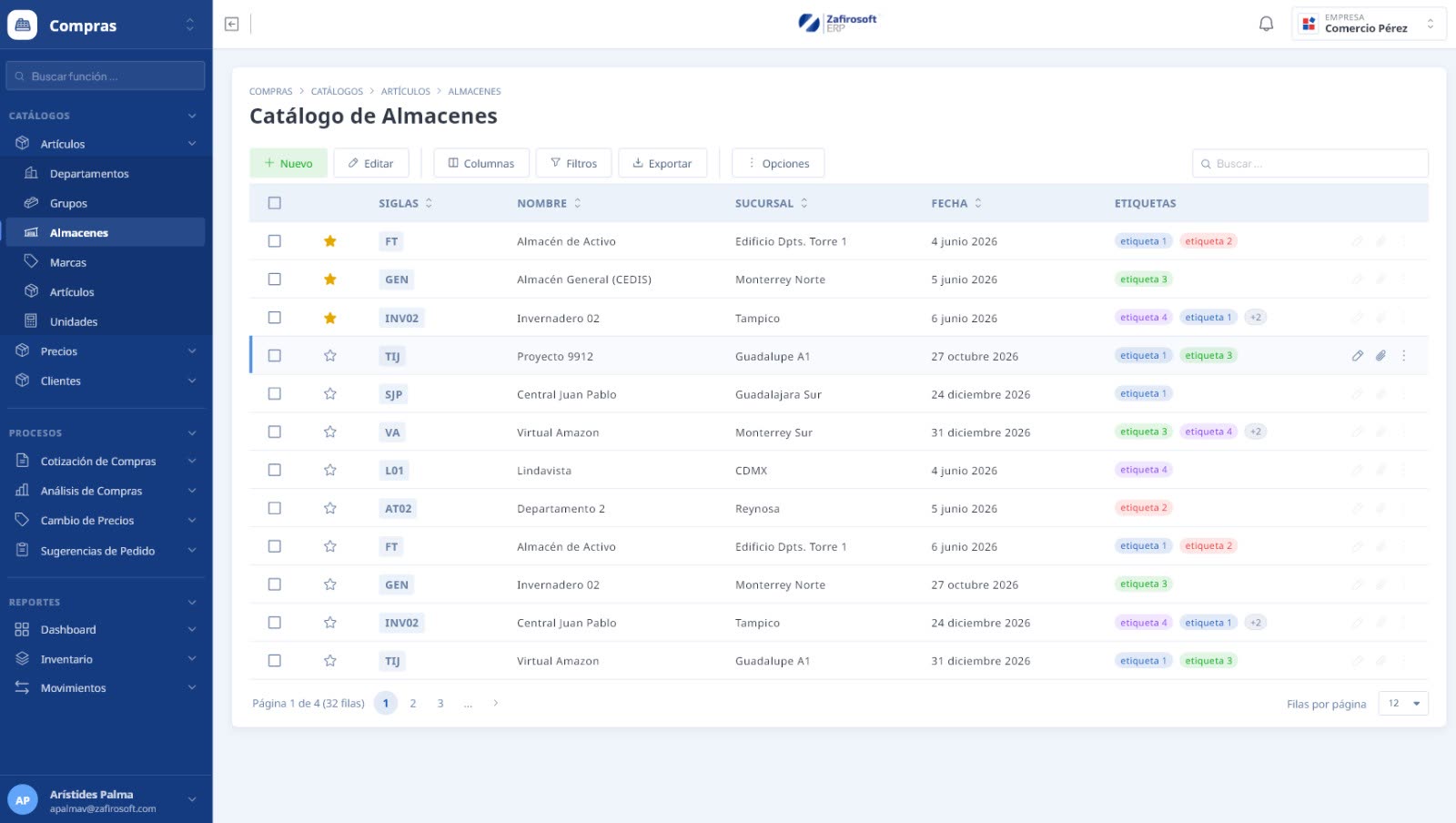Click the Nuevo button

(288, 163)
